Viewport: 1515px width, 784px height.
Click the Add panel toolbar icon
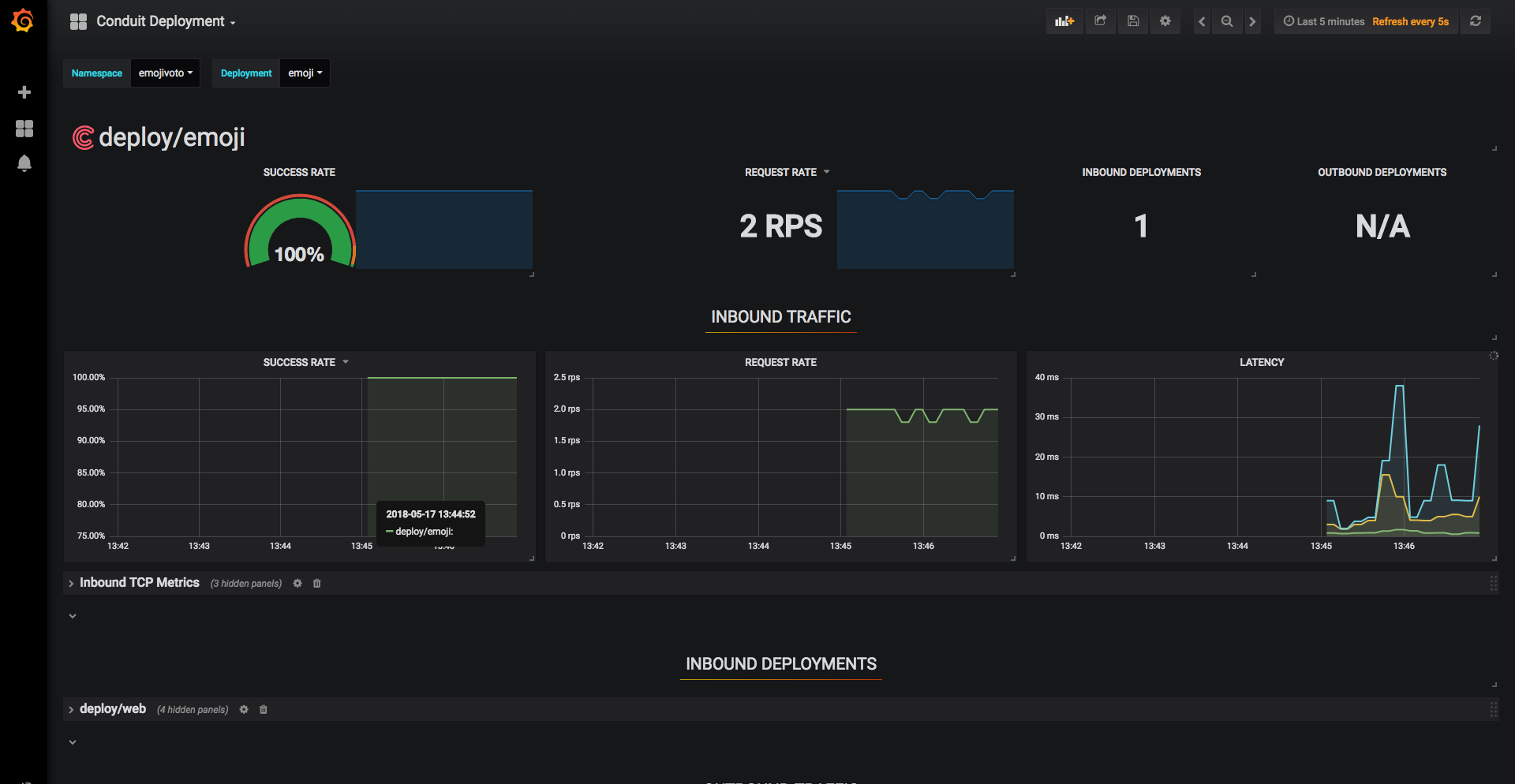[x=1064, y=21]
